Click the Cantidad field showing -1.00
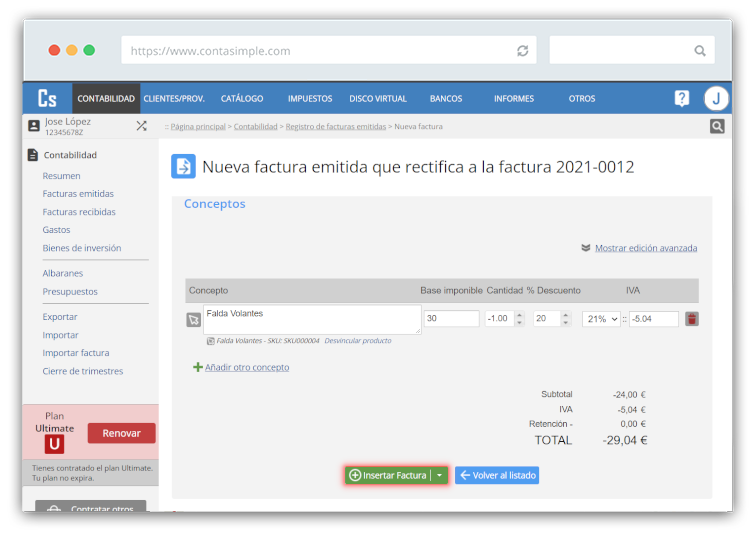 point(500,318)
